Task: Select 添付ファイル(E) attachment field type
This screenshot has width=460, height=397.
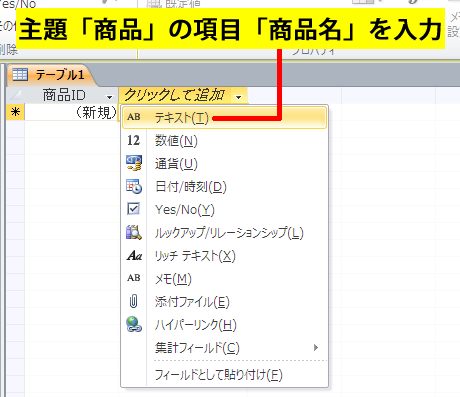Action: 224,302
